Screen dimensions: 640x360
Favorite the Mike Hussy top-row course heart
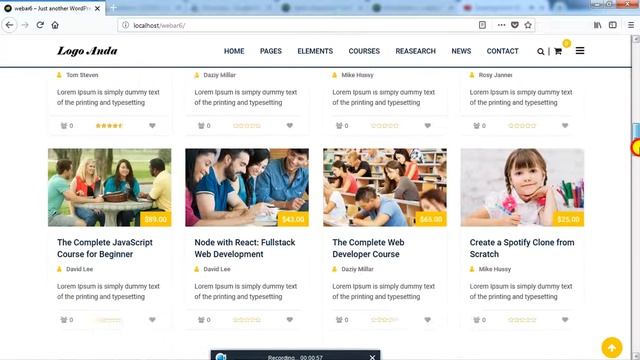pyautogui.click(x=427, y=126)
